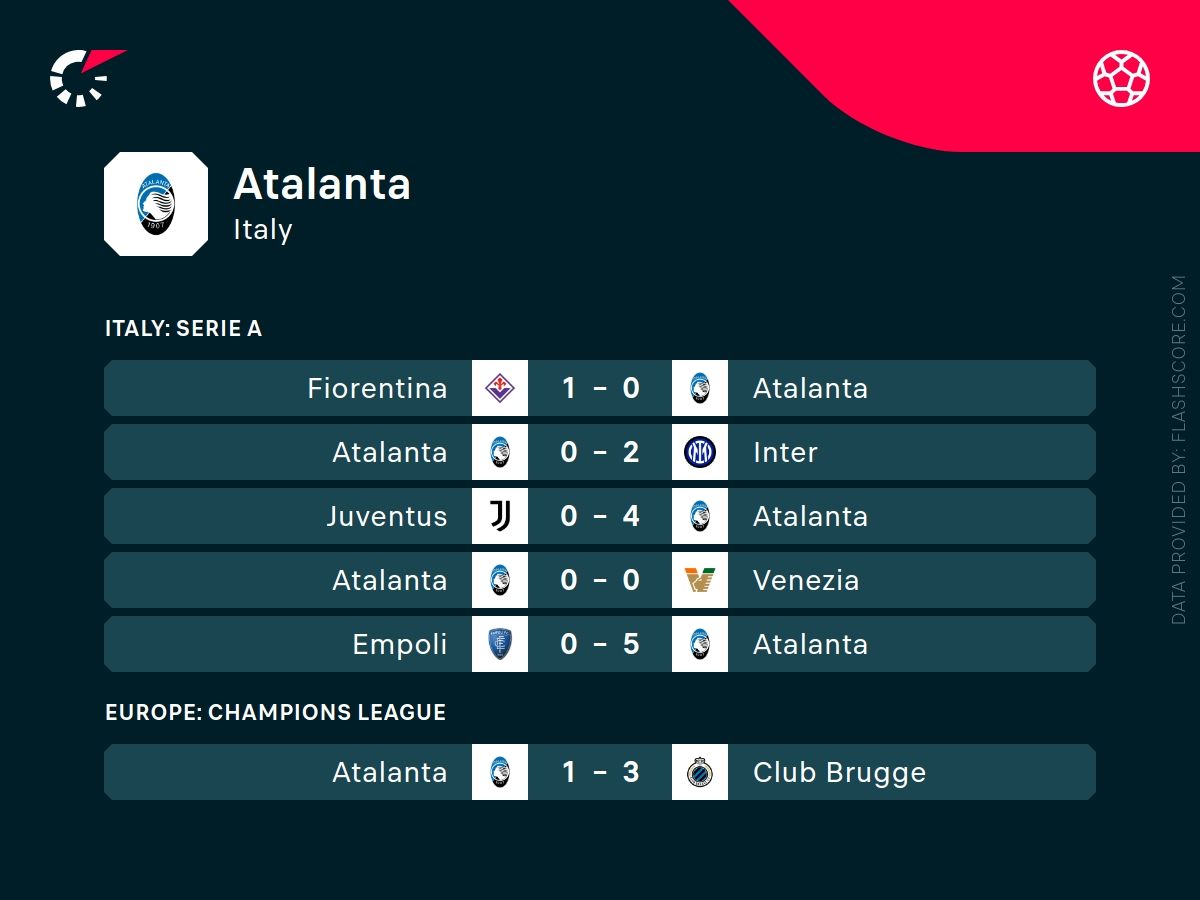The width and height of the screenshot is (1200, 900).
Task: Click the DATA PROVIDED BY: FLASHSCORE.COM text
Action: pos(1179,450)
